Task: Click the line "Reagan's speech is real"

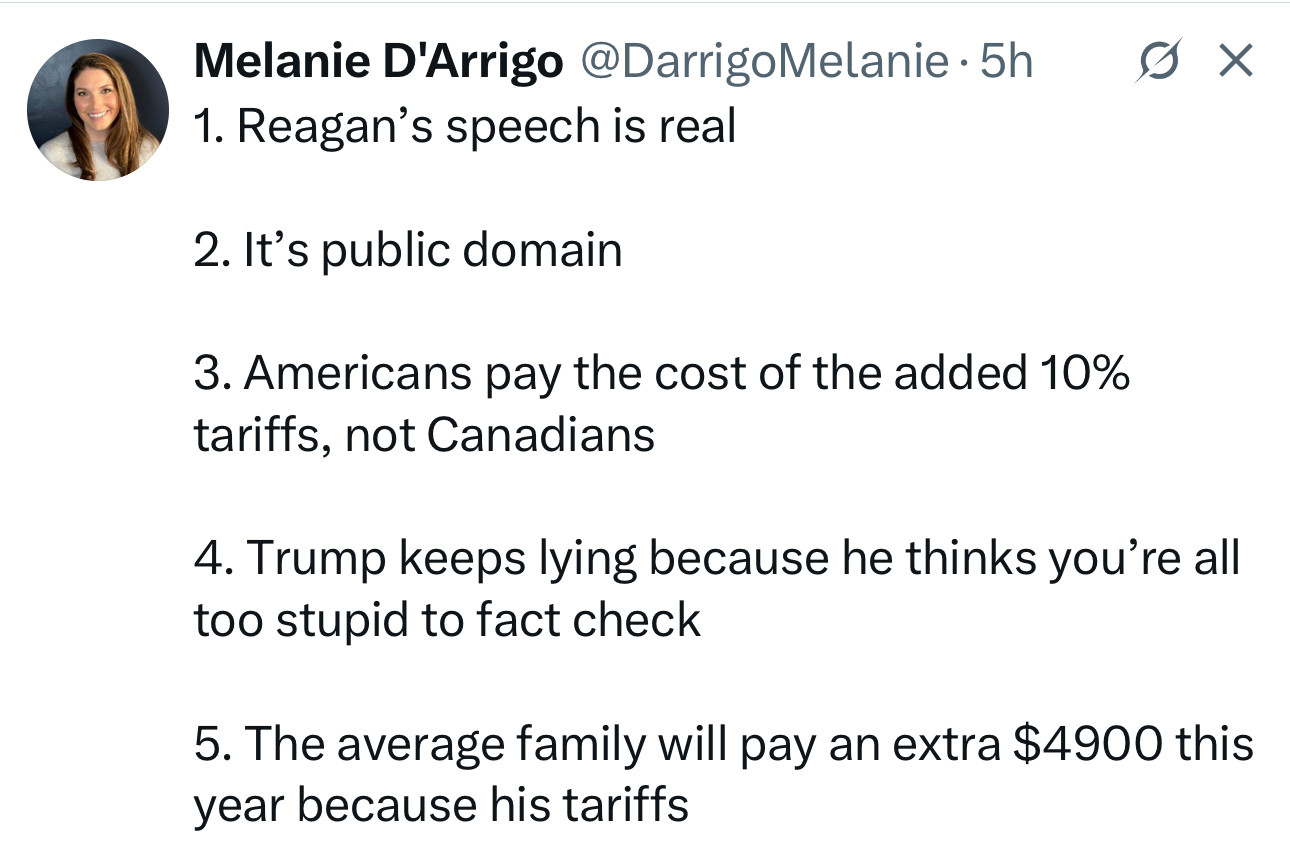Action: [465, 126]
